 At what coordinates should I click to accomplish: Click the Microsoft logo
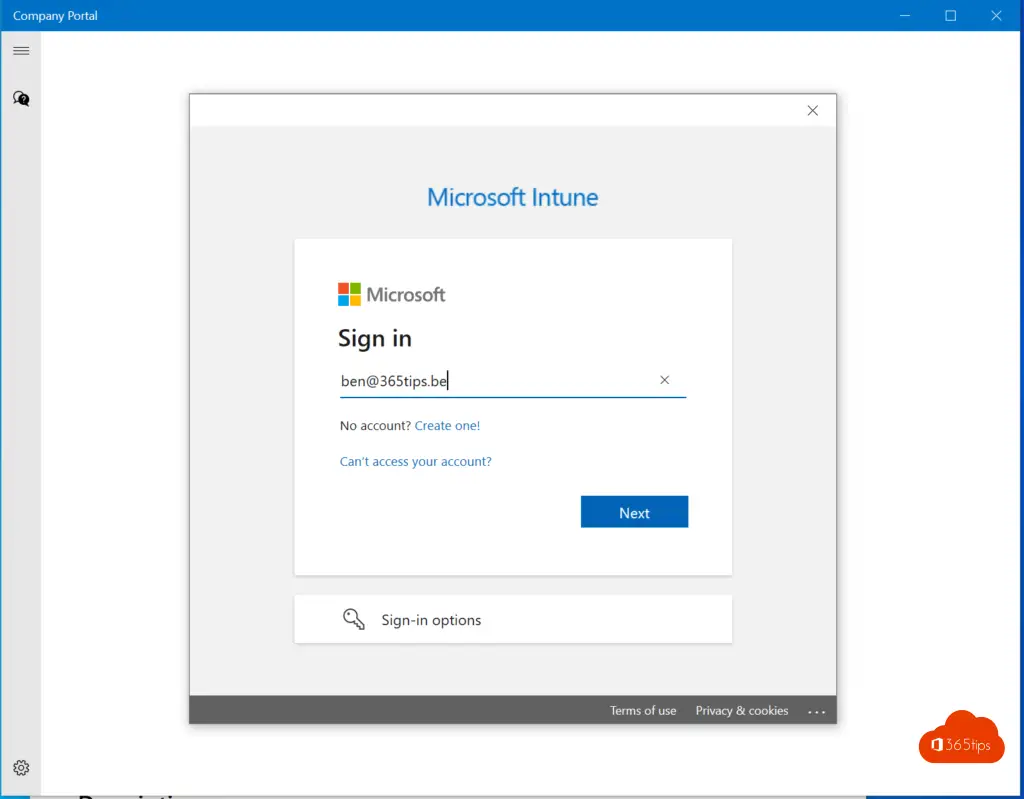391,295
